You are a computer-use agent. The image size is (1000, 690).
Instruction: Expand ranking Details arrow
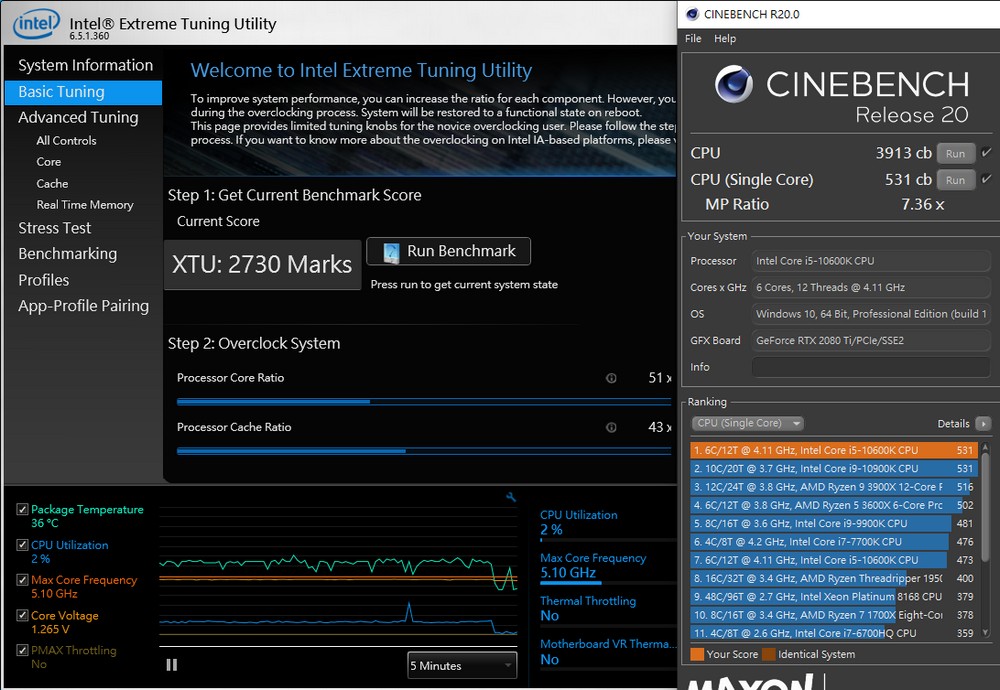(x=983, y=423)
